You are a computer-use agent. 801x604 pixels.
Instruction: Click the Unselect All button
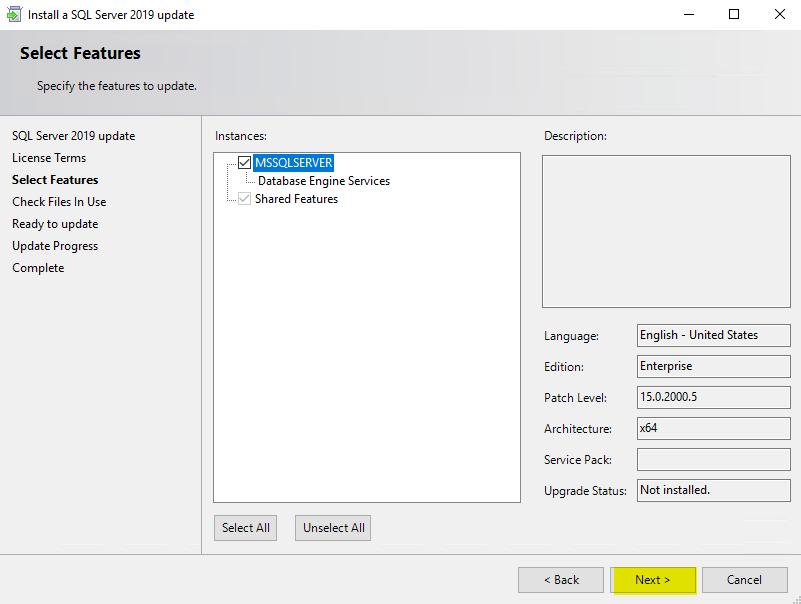[x=333, y=528]
